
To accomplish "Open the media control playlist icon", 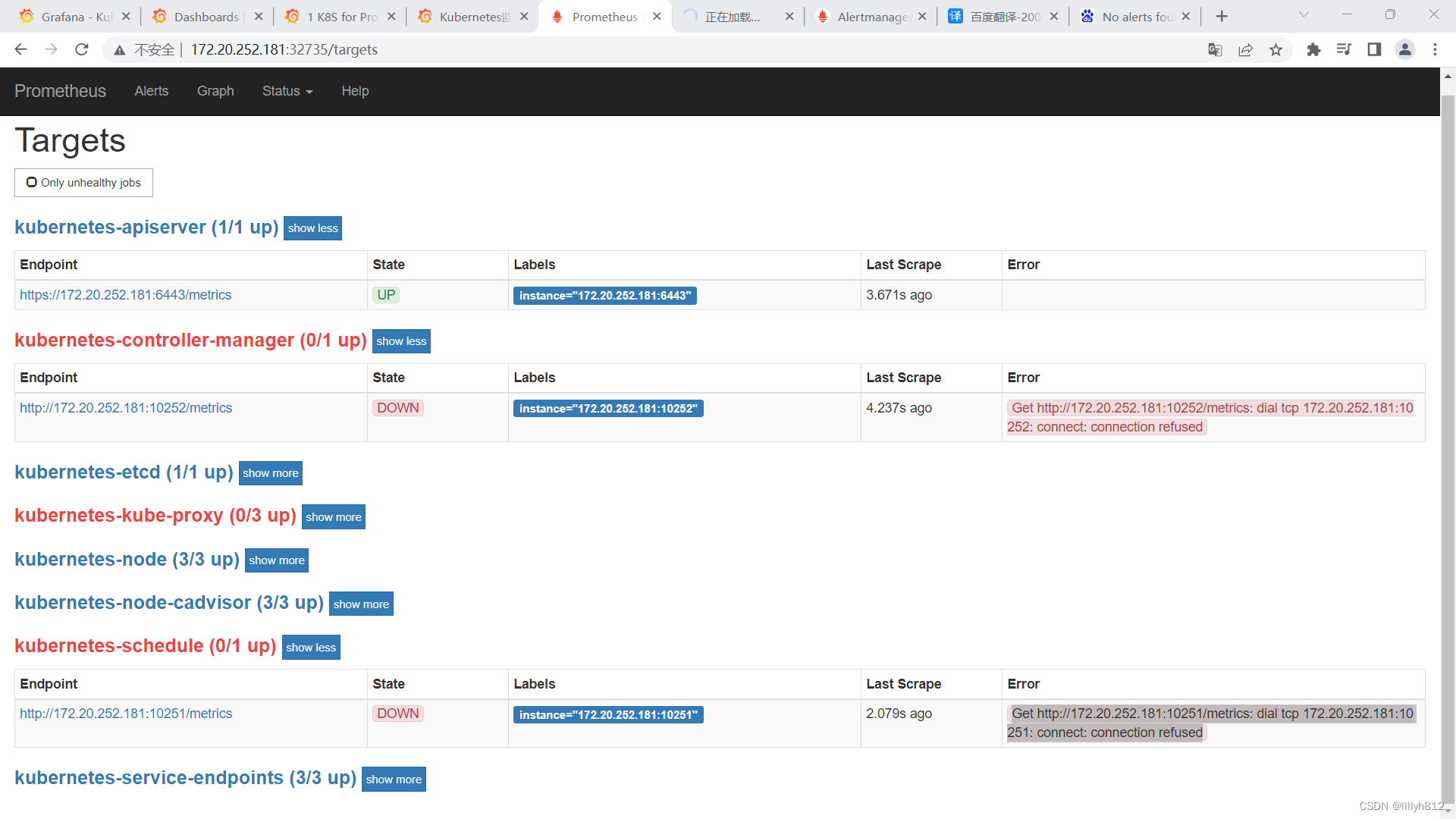I will pos(1344,49).
